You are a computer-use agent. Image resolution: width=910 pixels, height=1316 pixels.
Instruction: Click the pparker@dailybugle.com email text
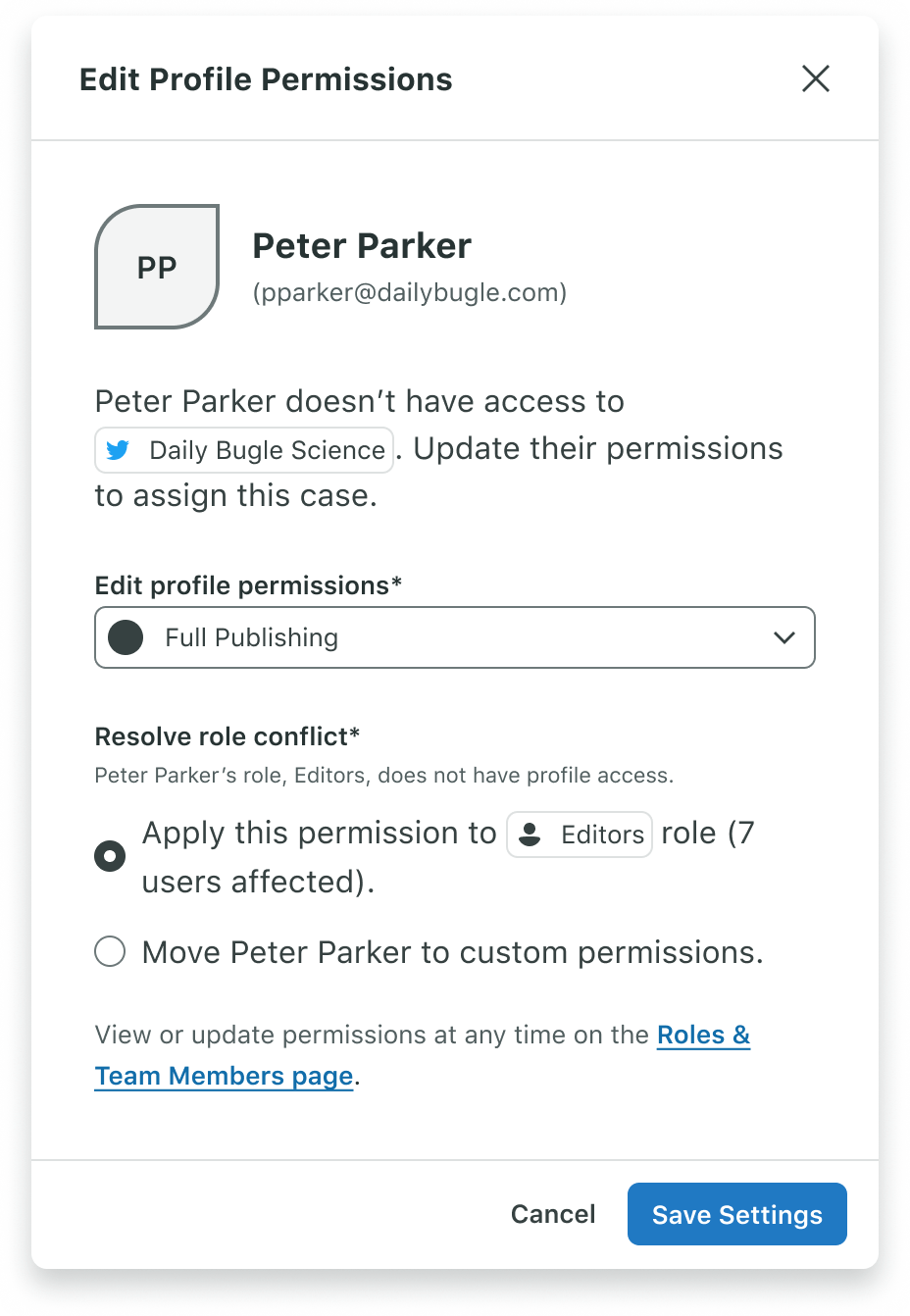(x=410, y=292)
